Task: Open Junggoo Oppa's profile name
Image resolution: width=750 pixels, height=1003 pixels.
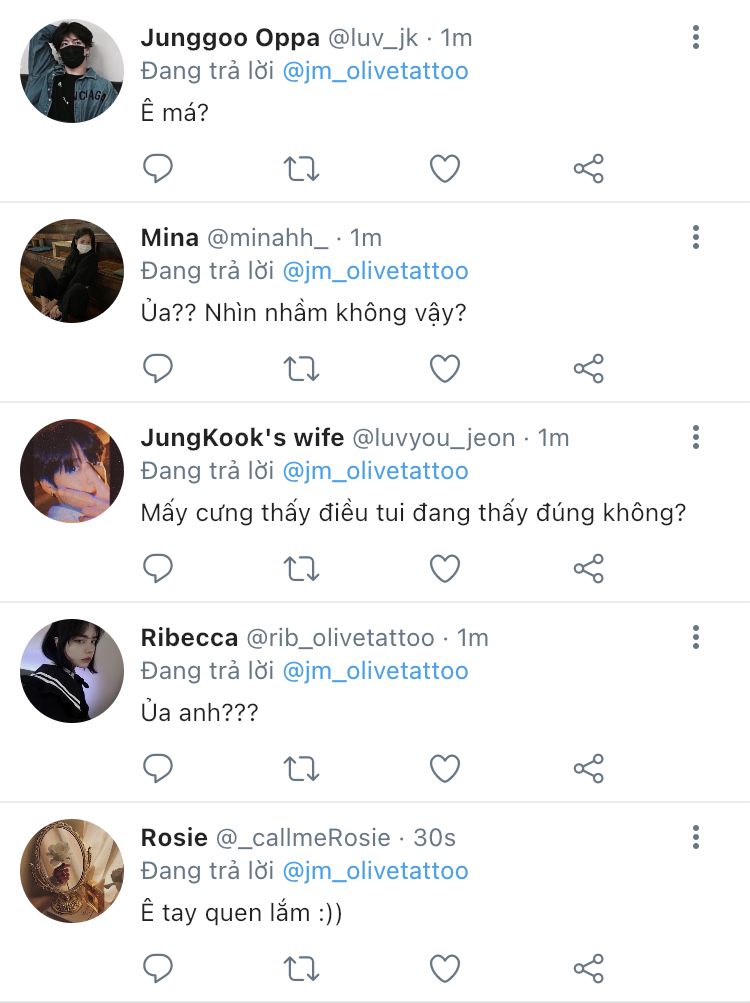Action: 230,38
